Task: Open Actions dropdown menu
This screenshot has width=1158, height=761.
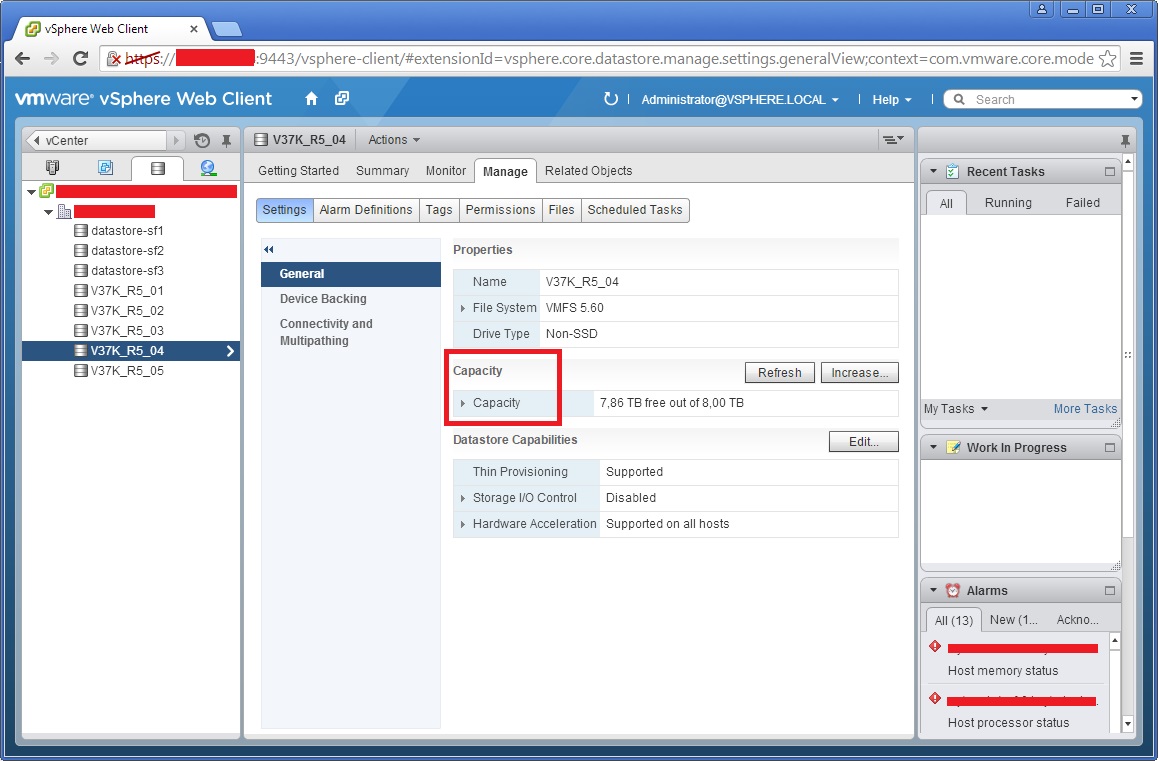Action: pos(394,140)
